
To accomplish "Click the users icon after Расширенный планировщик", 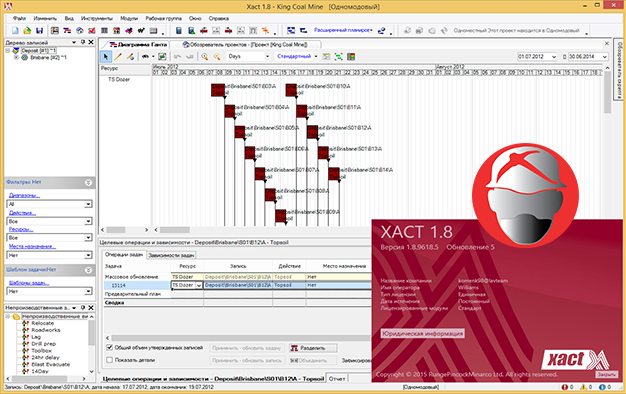I will point(382,30).
